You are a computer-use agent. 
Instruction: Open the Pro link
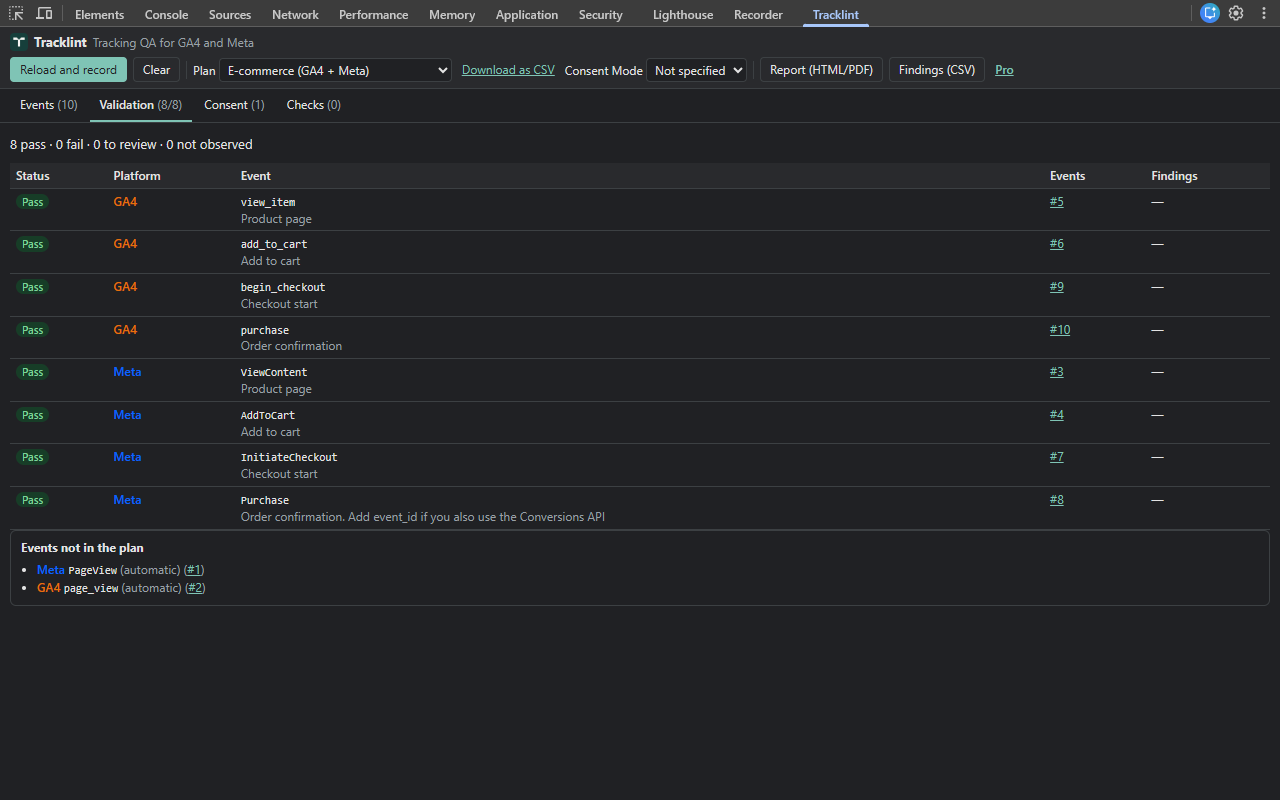(x=1004, y=70)
